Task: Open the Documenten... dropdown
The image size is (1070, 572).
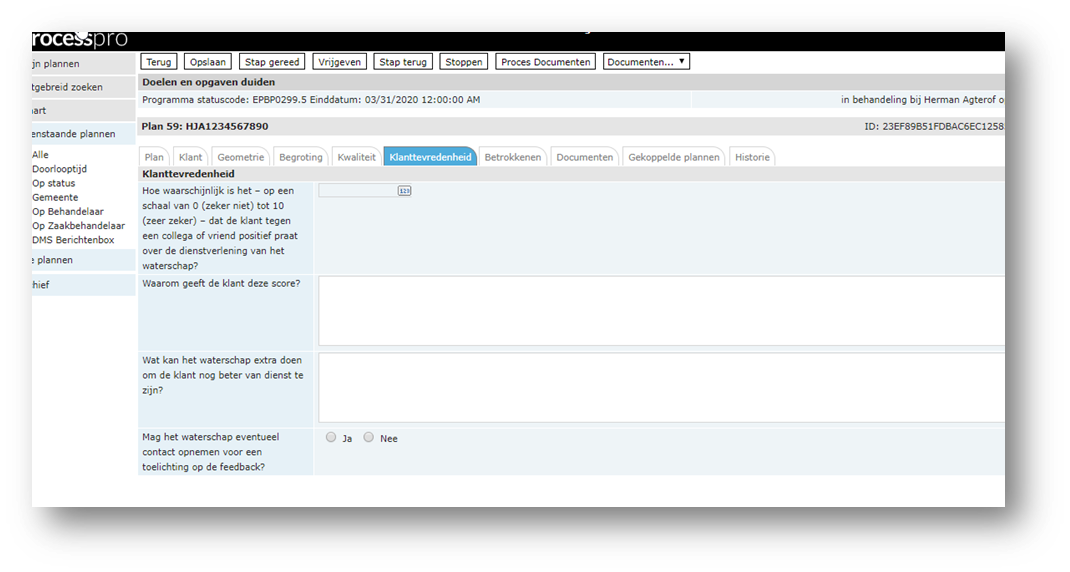Action: (x=646, y=62)
